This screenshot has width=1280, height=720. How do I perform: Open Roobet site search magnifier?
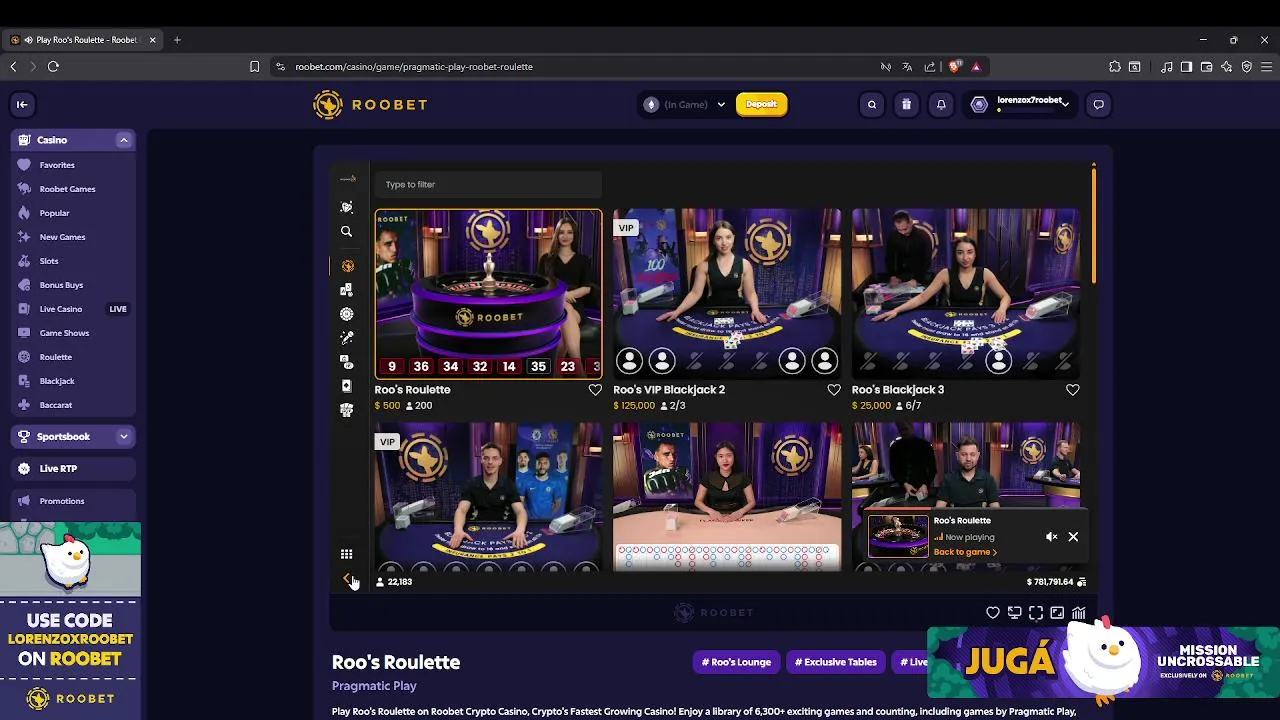point(872,104)
